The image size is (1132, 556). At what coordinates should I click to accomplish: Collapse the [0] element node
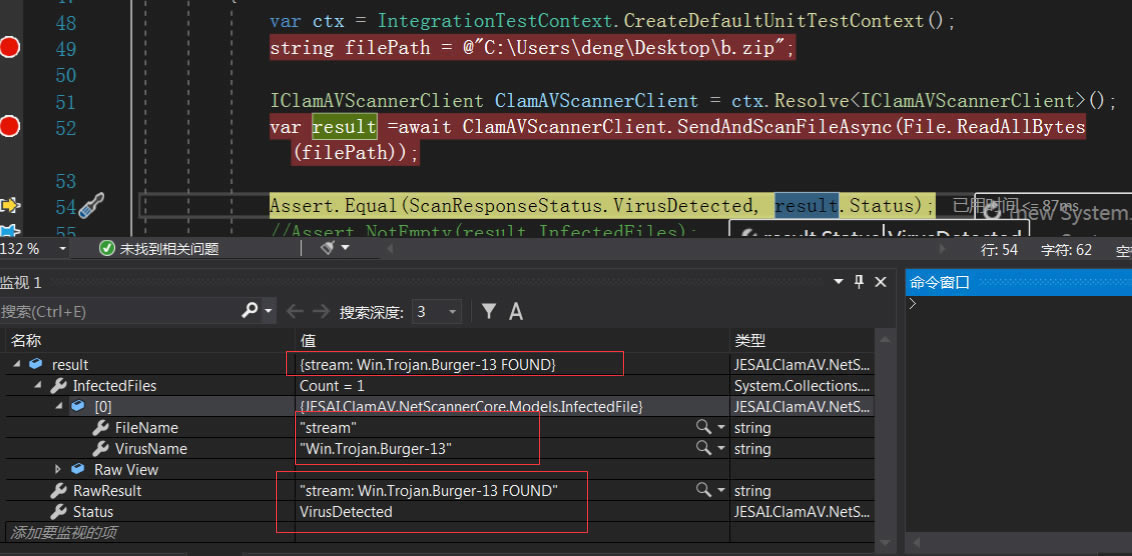tap(59, 407)
